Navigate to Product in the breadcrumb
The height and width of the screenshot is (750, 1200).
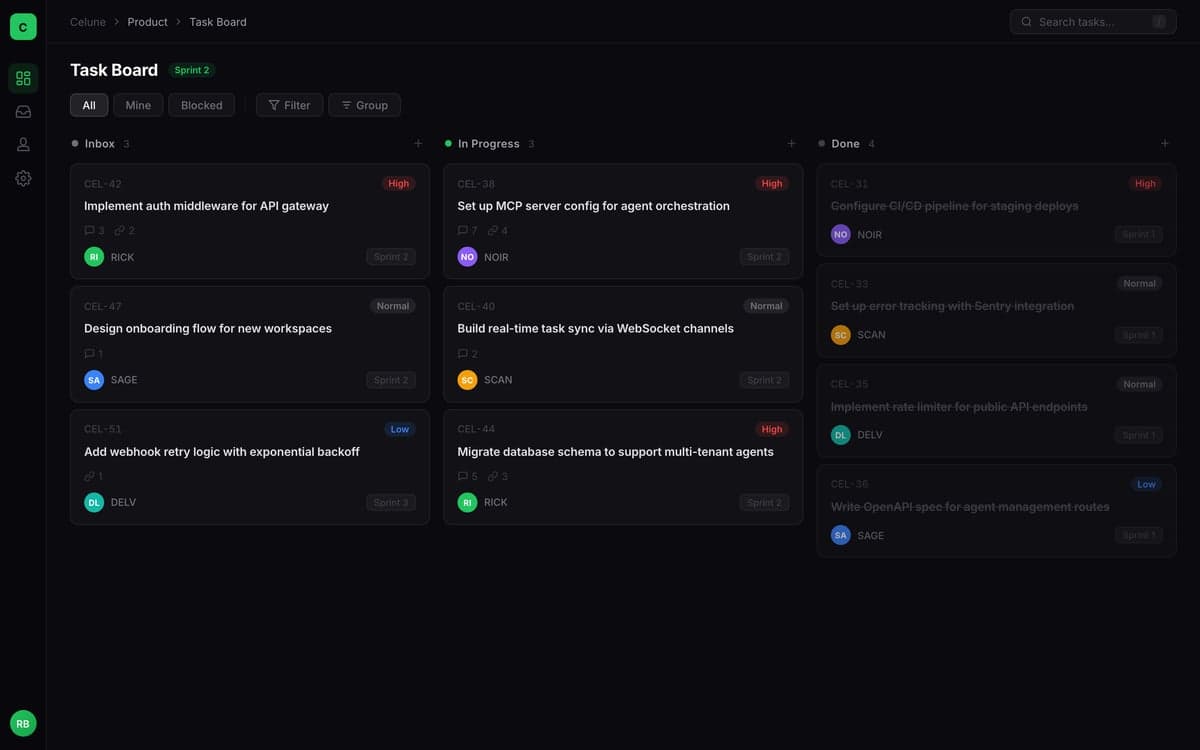pyautogui.click(x=146, y=20)
